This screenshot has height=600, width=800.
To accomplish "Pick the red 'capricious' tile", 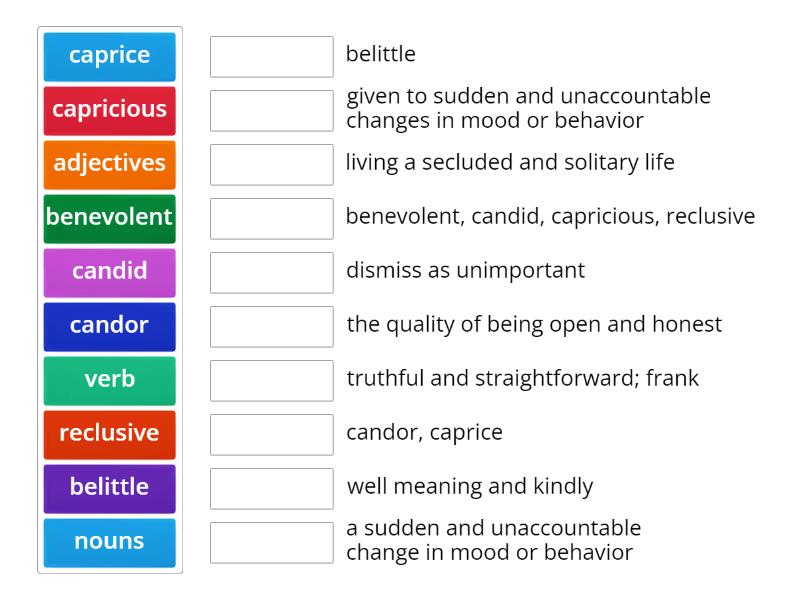I will click(110, 111).
